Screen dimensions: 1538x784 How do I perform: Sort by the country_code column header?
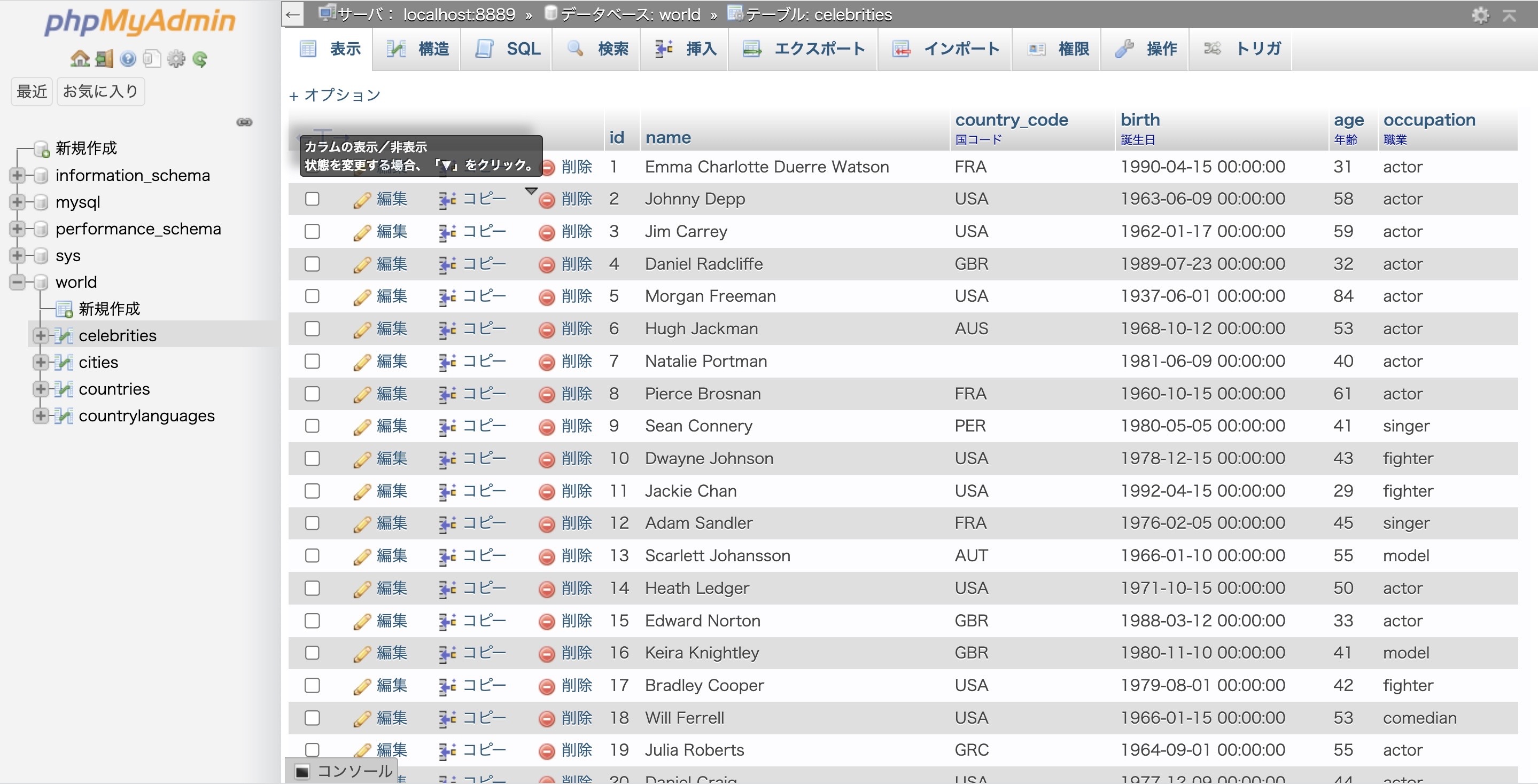pyautogui.click(x=1011, y=120)
